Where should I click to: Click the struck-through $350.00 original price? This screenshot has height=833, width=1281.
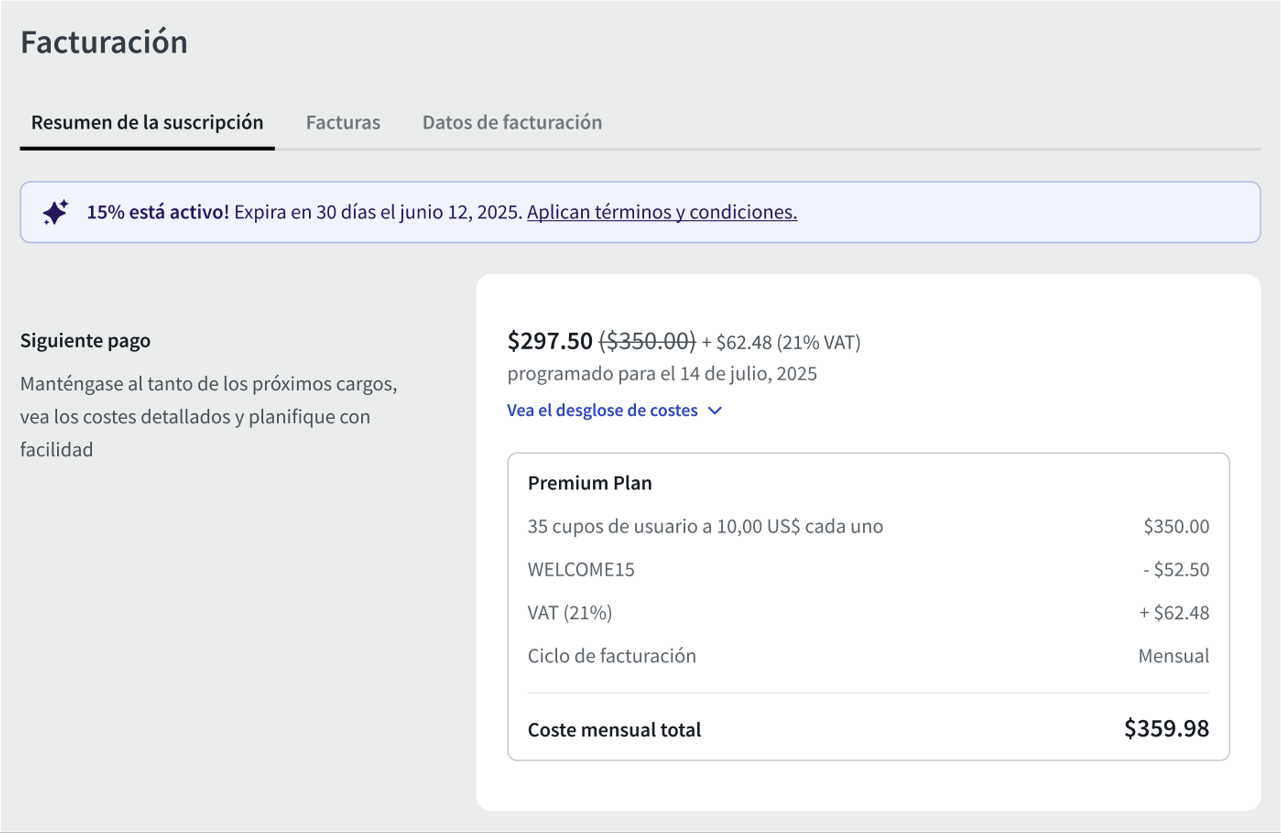tap(647, 341)
